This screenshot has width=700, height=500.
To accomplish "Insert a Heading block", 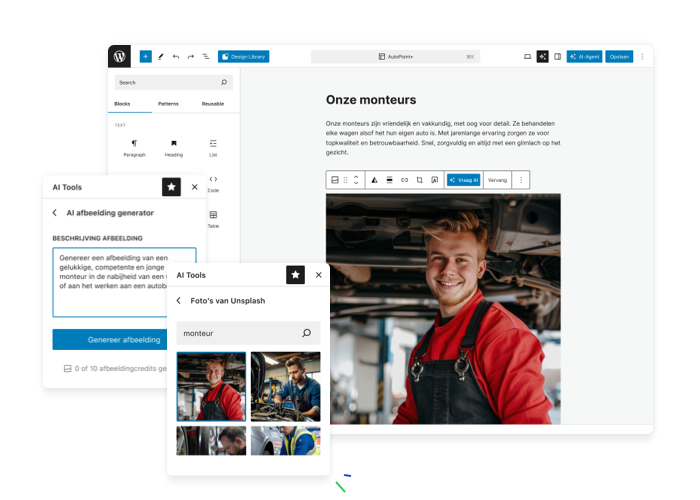I will coord(174,148).
